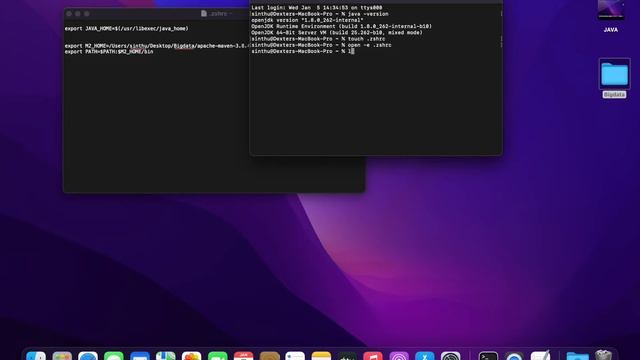This screenshot has width=640, height=360.
Task: Click the underlined word 'Bigdata' in .zshrc path
Action: tap(184, 46)
